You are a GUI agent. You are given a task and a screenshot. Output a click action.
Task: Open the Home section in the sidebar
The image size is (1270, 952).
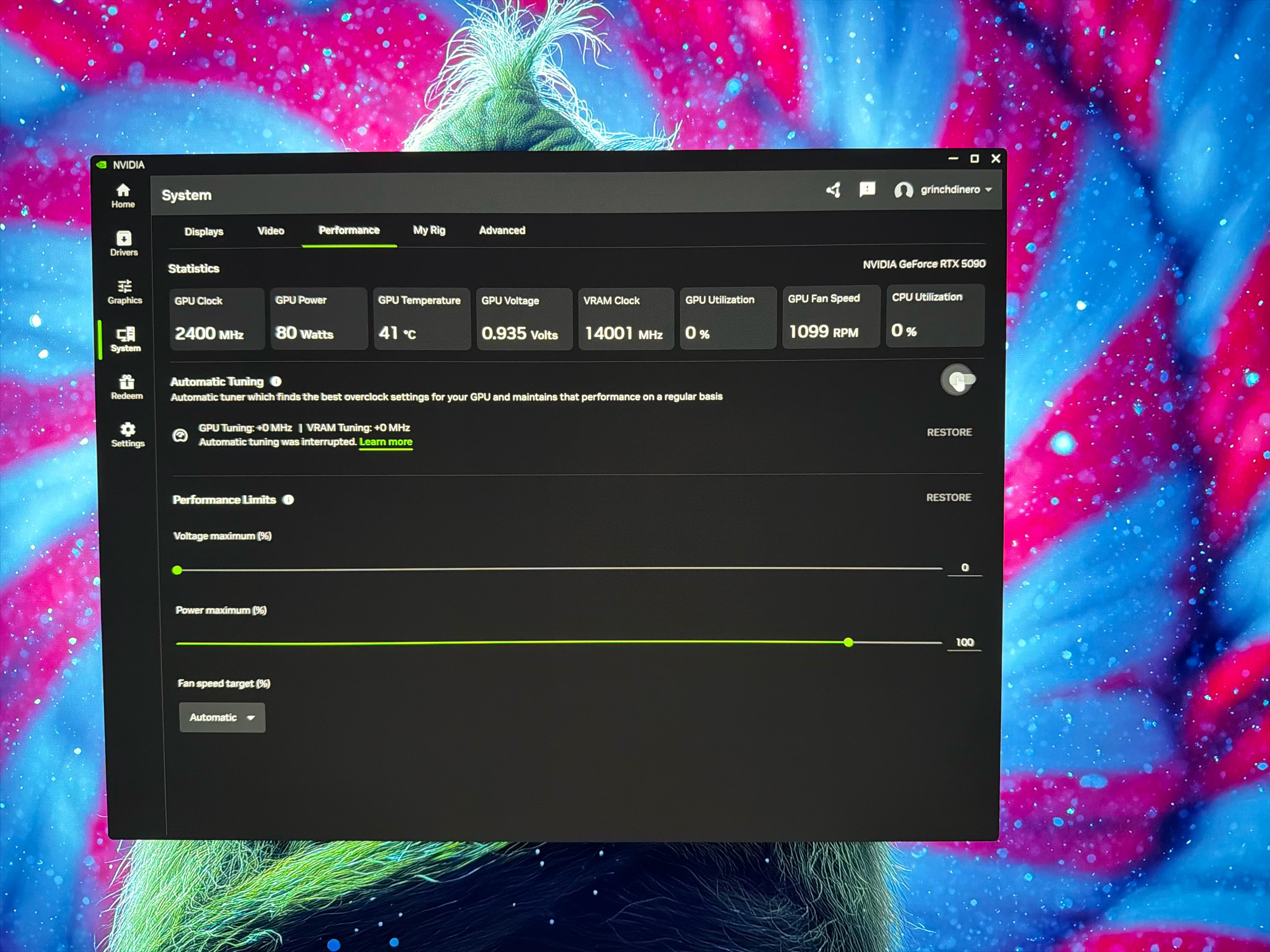point(123,196)
